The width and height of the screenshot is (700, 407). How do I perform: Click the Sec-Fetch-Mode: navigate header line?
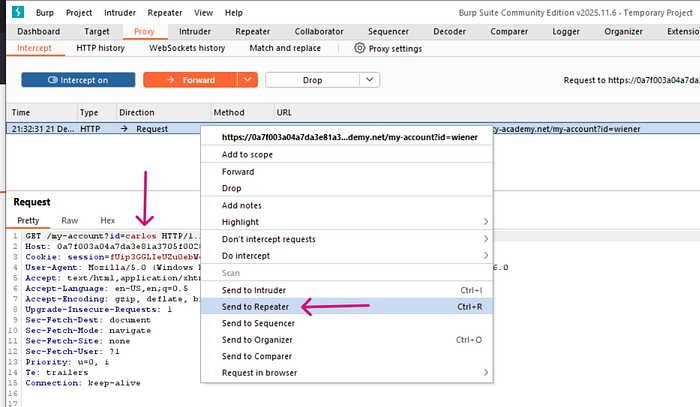88,330
